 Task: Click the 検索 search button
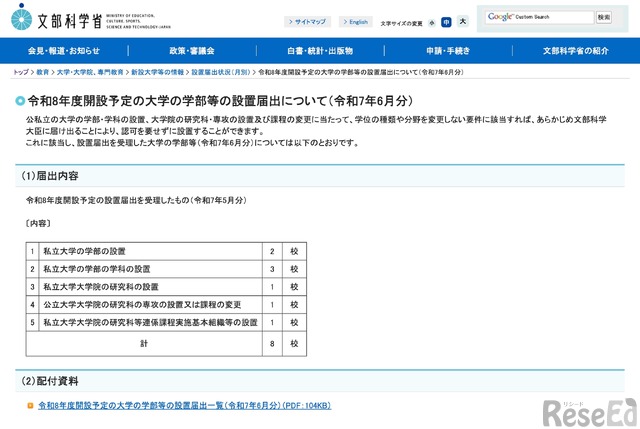click(x=604, y=17)
